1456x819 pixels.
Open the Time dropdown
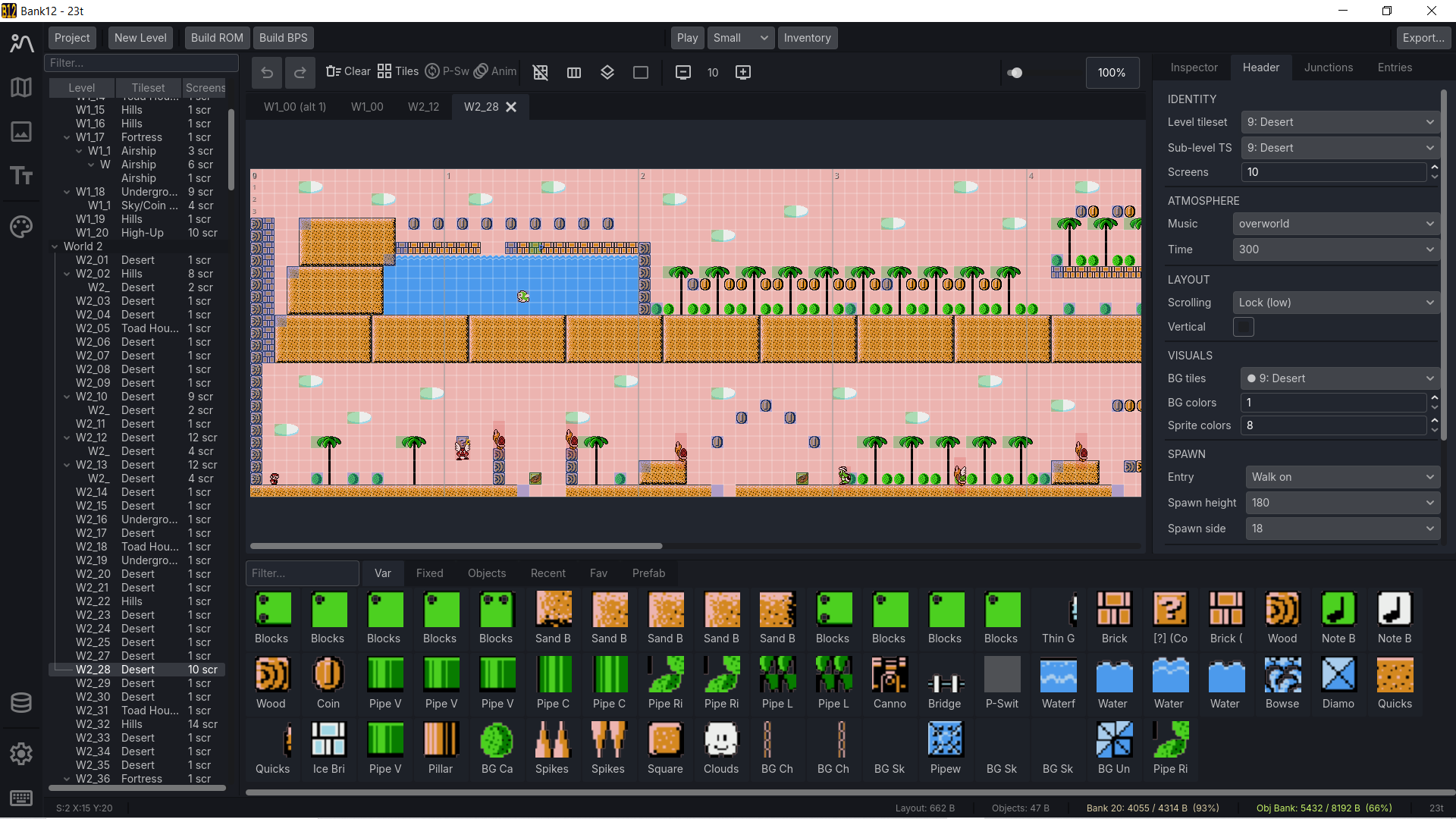(1335, 249)
